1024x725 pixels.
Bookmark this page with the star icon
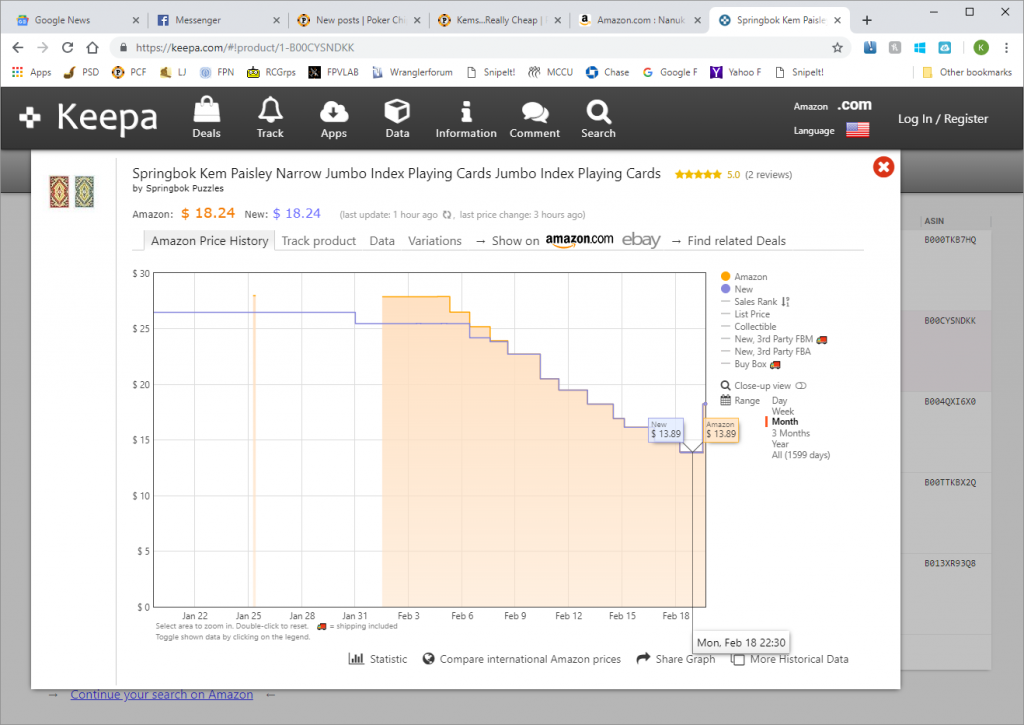(x=837, y=48)
